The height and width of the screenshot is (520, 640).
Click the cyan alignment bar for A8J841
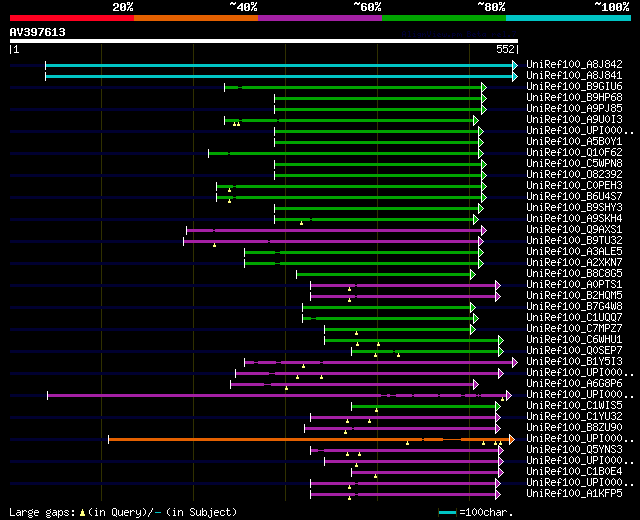click(279, 76)
